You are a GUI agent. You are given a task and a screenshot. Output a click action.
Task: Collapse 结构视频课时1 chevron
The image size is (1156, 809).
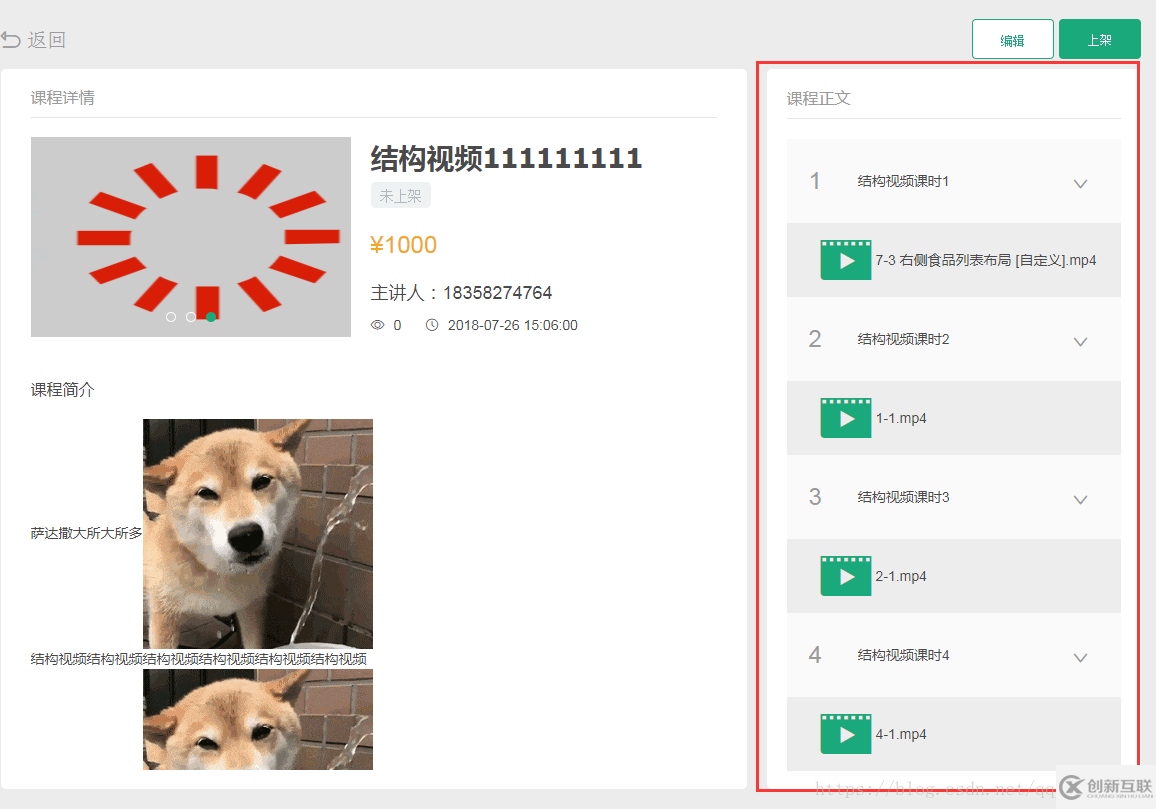pos(1080,184)
